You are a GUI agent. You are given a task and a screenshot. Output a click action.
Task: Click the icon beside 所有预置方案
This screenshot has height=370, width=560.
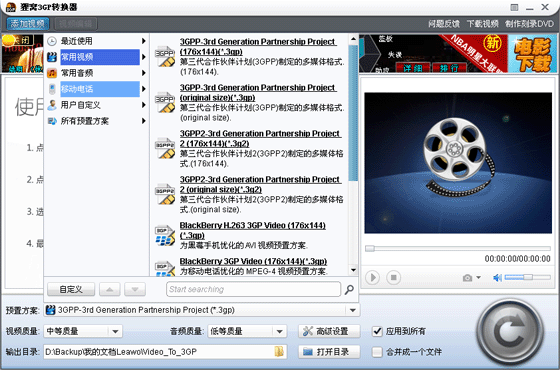click(x=52, y=121)
